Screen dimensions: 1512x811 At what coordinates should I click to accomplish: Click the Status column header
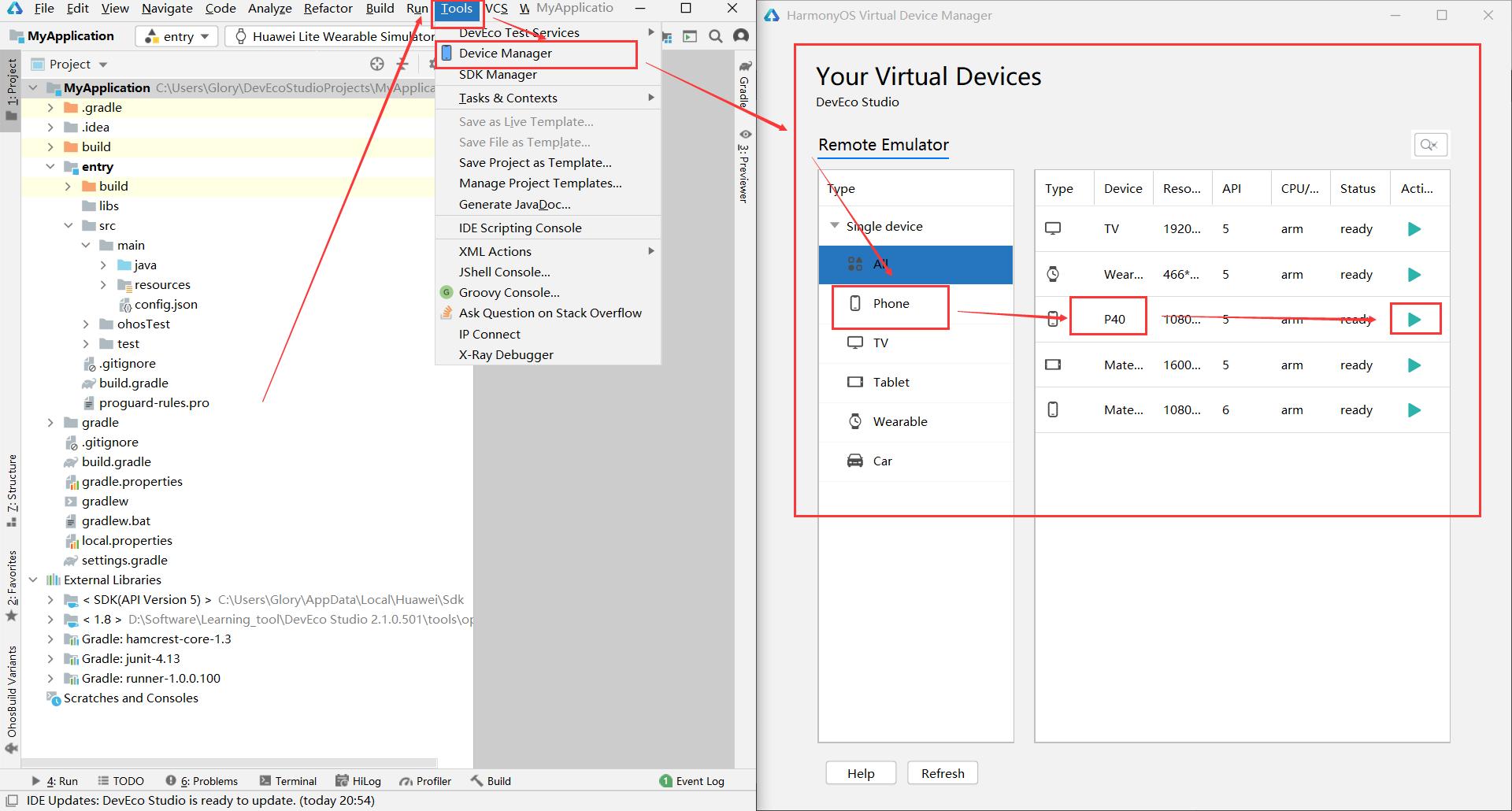(1358, 189)
